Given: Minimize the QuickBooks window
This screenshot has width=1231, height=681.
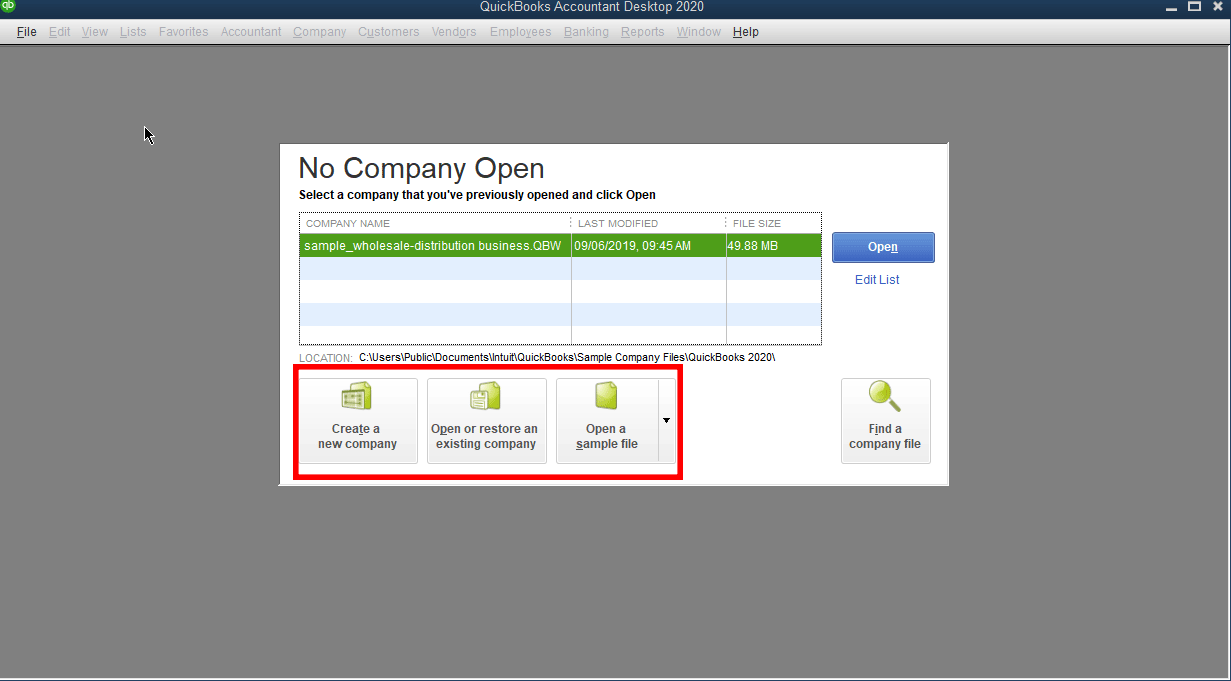Looking at the screenshot, I should pos(1171,7).
